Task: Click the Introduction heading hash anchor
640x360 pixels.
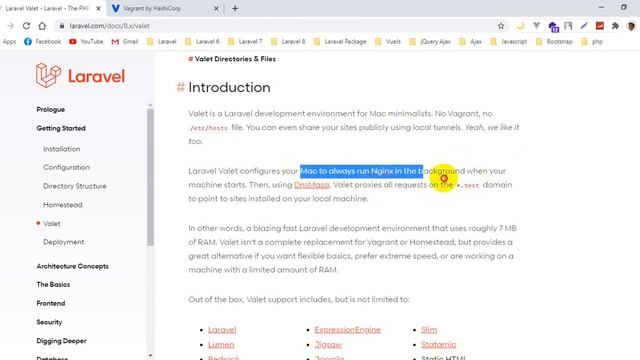Action: (180, 87)
